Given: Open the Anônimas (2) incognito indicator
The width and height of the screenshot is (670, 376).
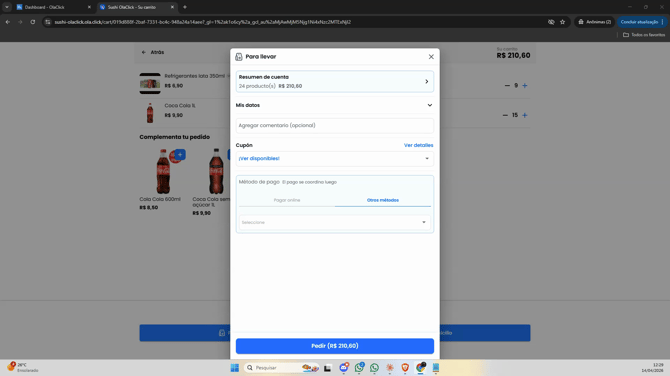Looking at the screenshot, I should (594, 22).
